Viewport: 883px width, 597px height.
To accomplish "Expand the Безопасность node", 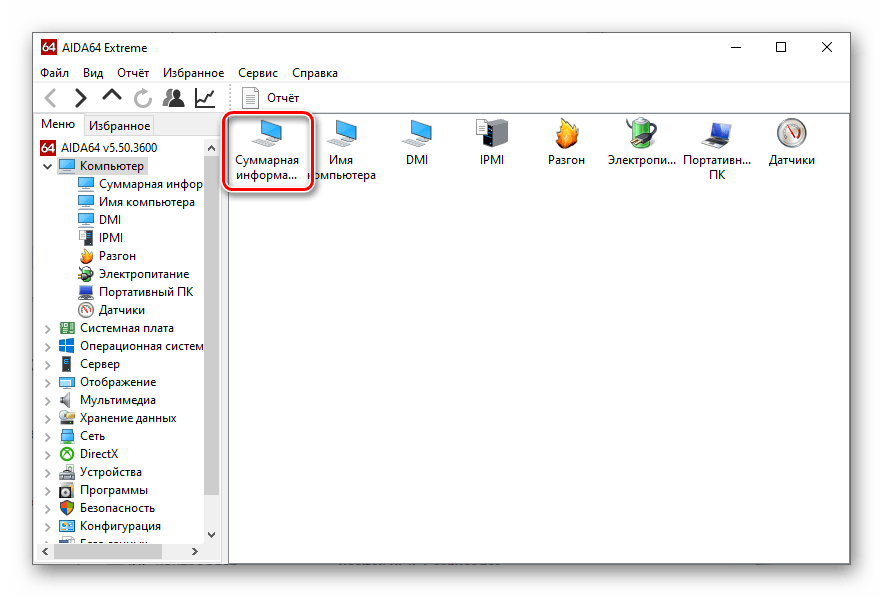I will point(47,509).
